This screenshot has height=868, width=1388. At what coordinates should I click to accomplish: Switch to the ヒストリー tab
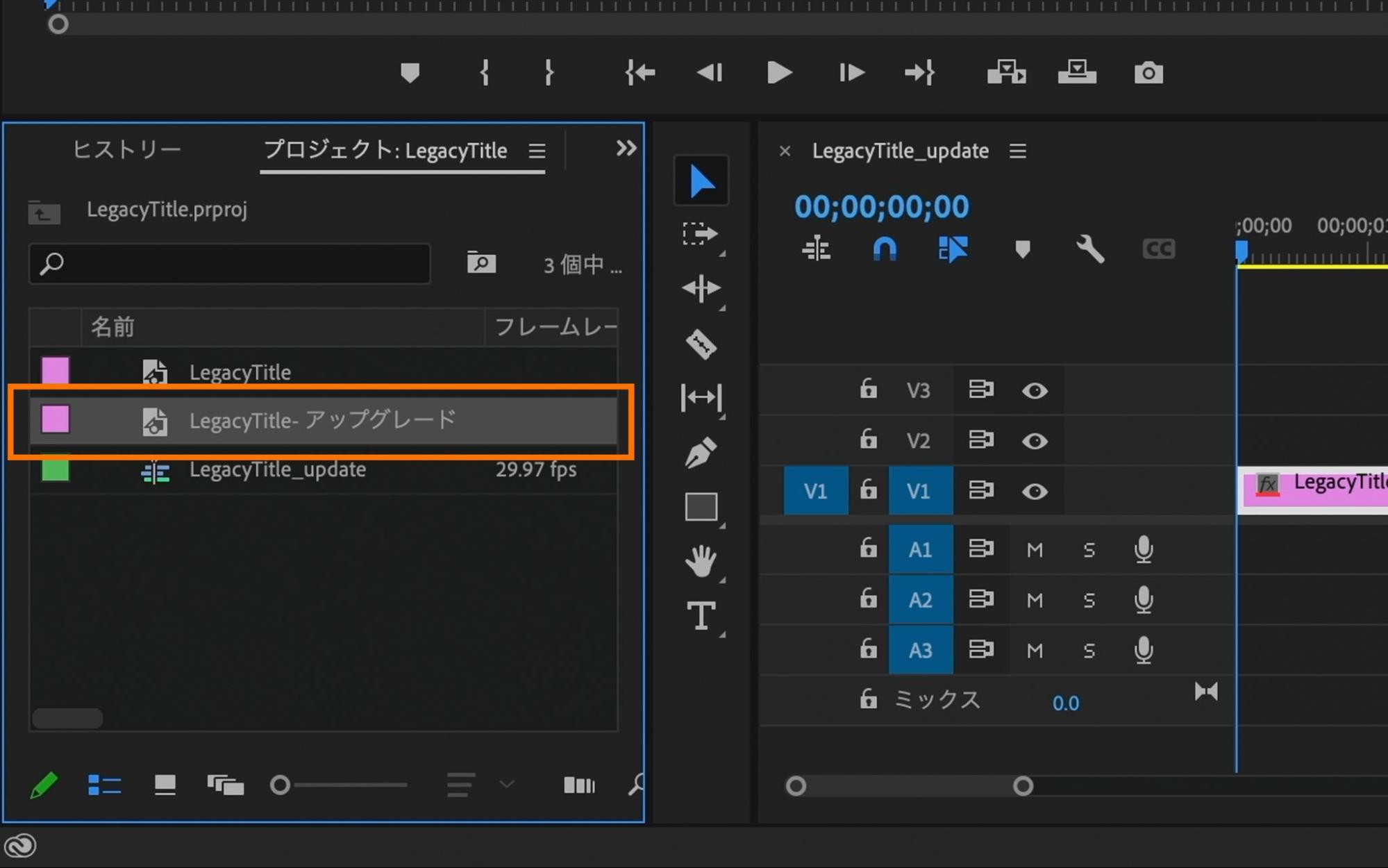126,150
